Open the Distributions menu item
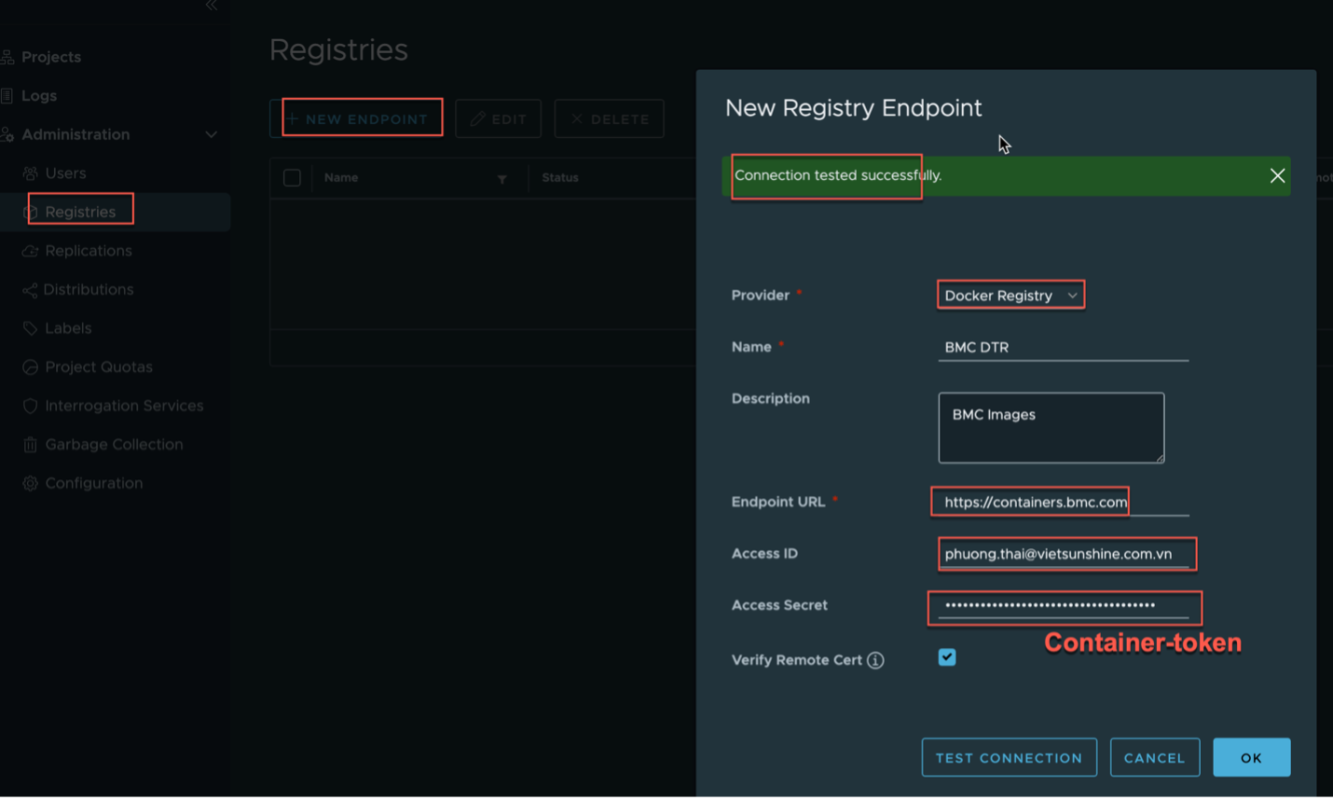Viewport: 1333px width, 800px height. (x=88, y=290)
